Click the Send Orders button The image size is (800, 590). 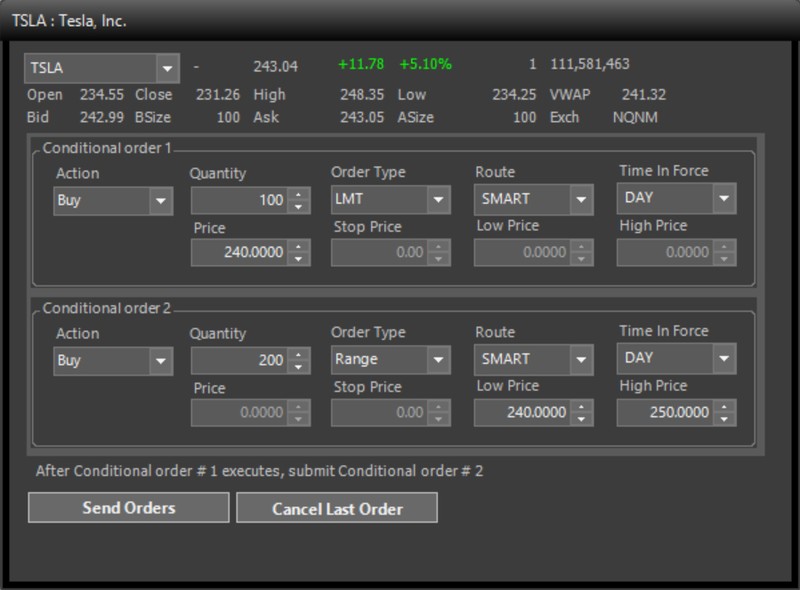click(x=129, y=508)
